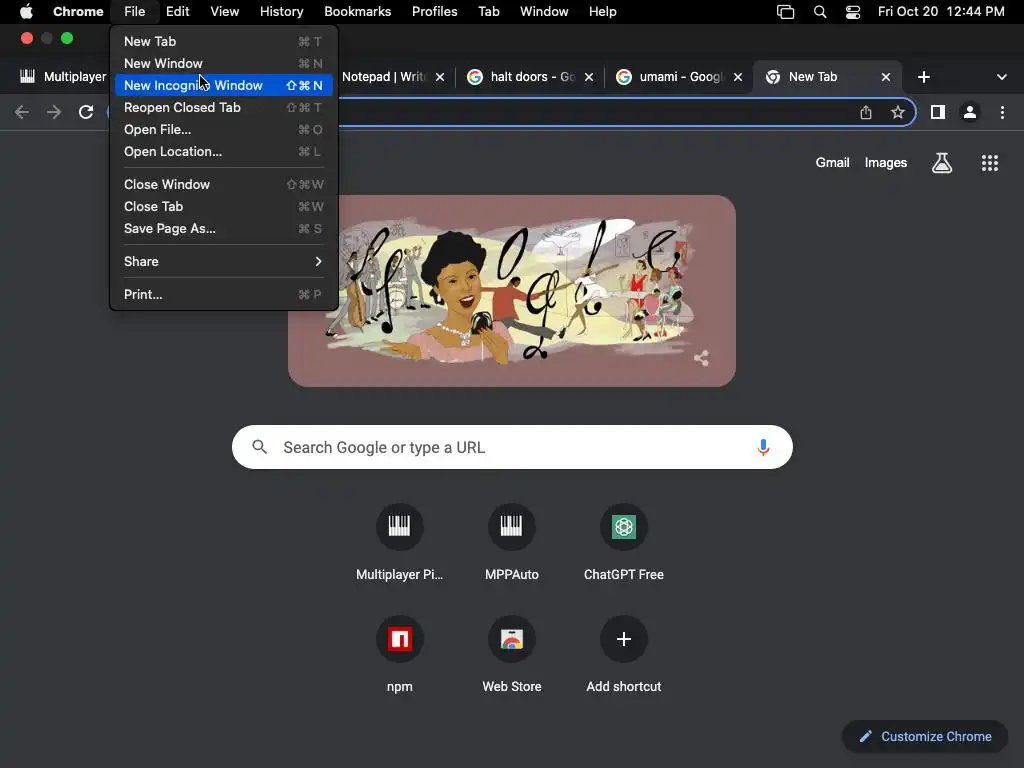Close the Notepad tab
1024x768 pixels.
pos(440,77)
